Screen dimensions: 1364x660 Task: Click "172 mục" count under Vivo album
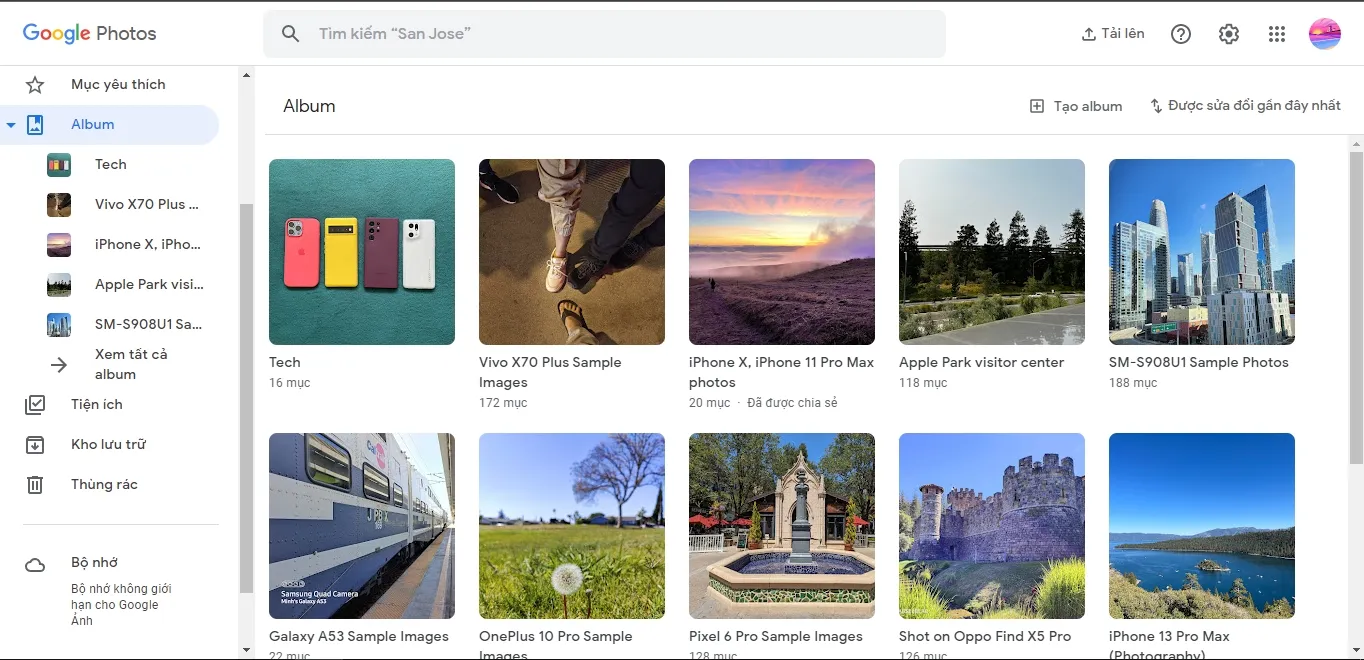click(503, 403)
